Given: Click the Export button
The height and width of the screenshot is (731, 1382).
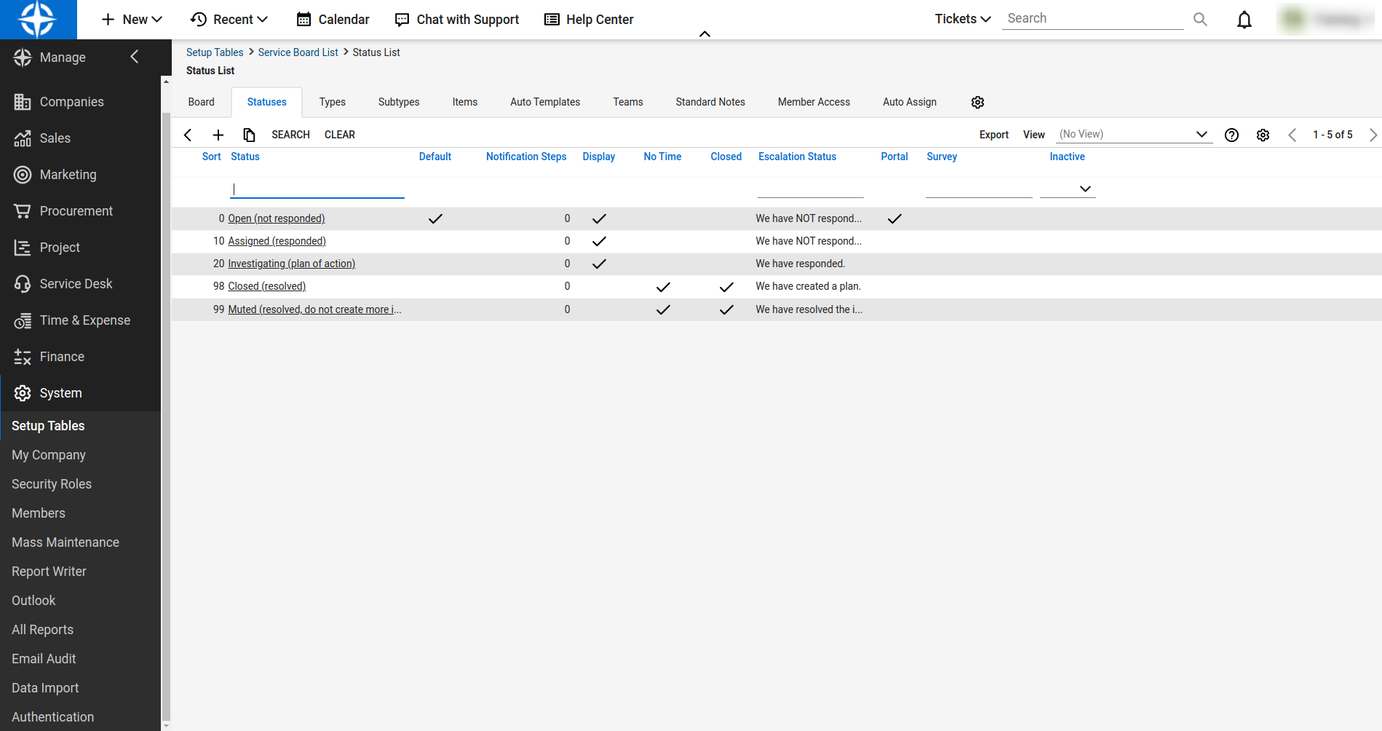Looking at the screenshot, I should (x=993, y=135).
